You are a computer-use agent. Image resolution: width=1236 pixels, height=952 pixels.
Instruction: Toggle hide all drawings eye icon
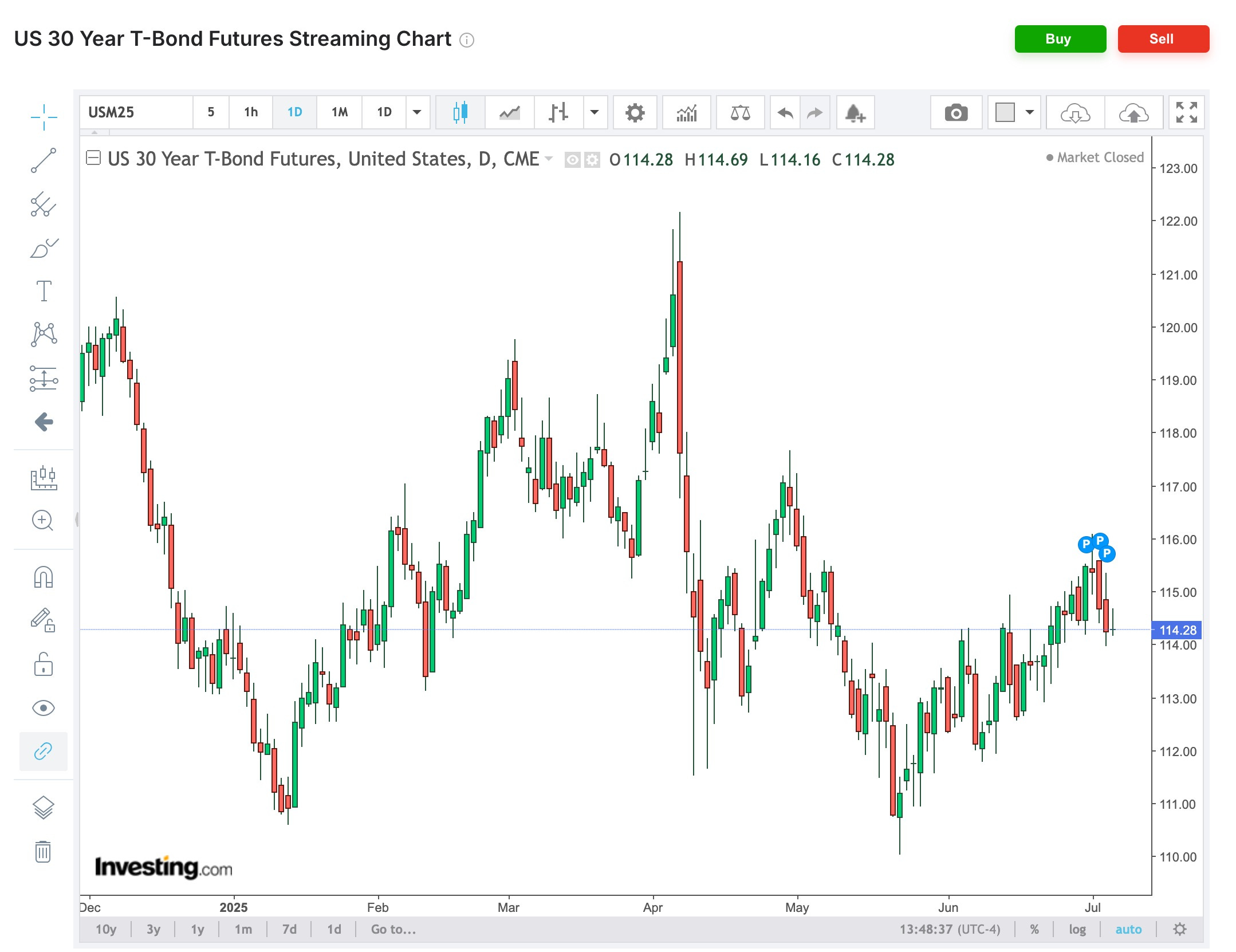44,708
